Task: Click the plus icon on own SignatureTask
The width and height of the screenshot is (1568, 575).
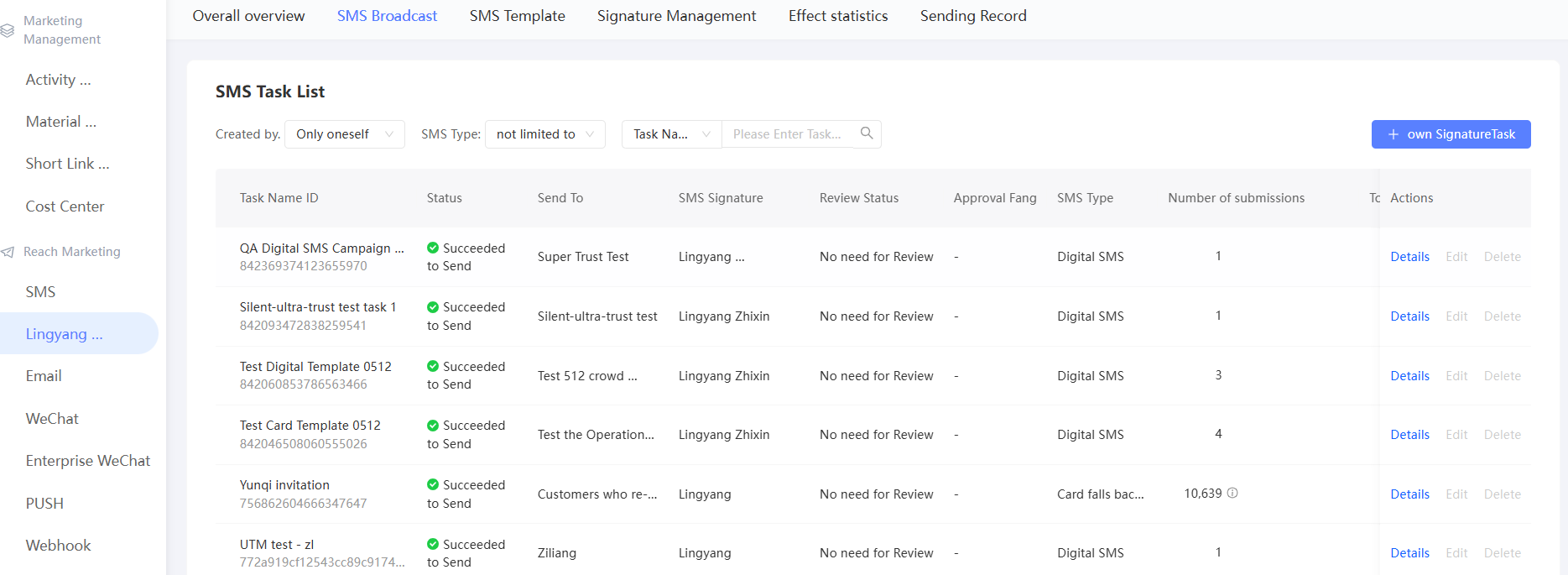Action: (1393, 134)
